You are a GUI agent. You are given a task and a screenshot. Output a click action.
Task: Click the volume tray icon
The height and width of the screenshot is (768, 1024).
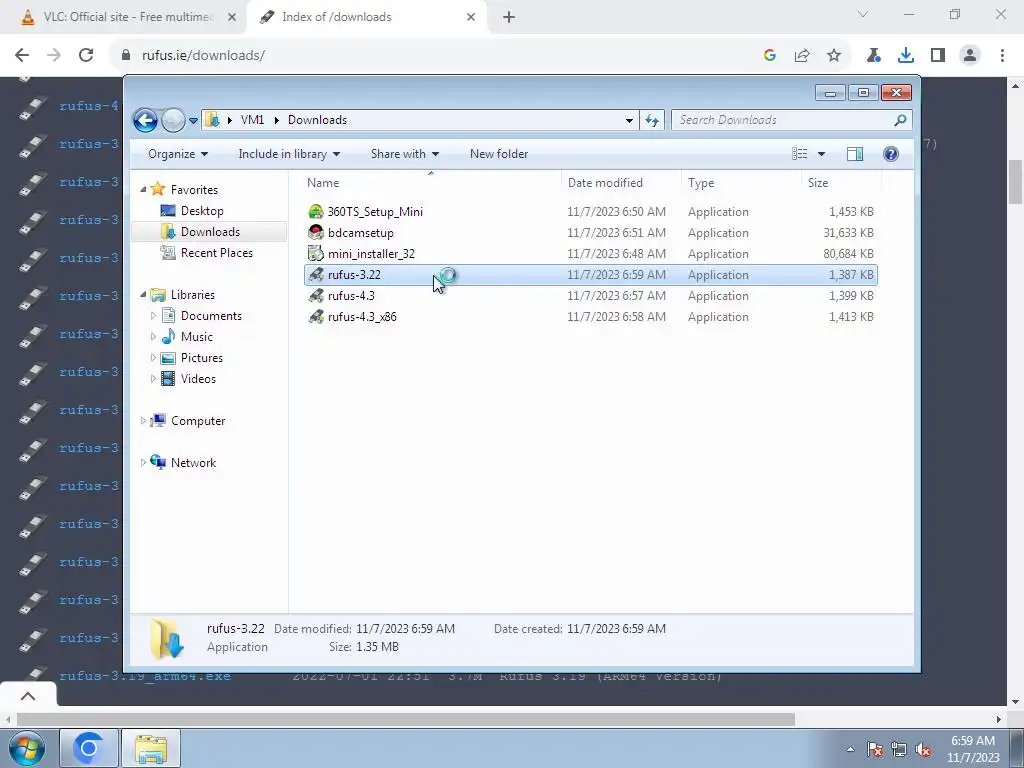tap(923, 749)
